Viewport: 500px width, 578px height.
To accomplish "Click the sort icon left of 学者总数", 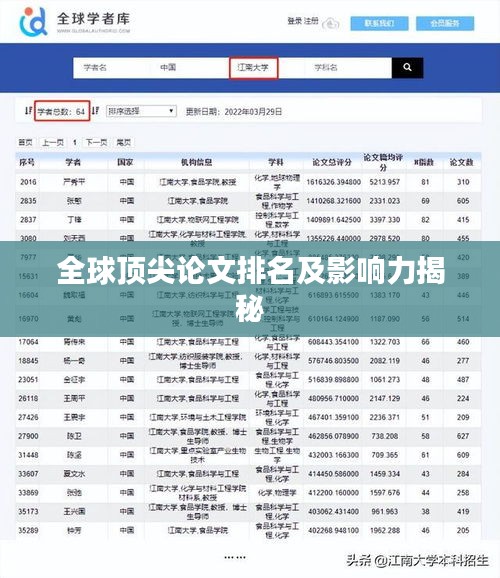I will pos(29,110).
